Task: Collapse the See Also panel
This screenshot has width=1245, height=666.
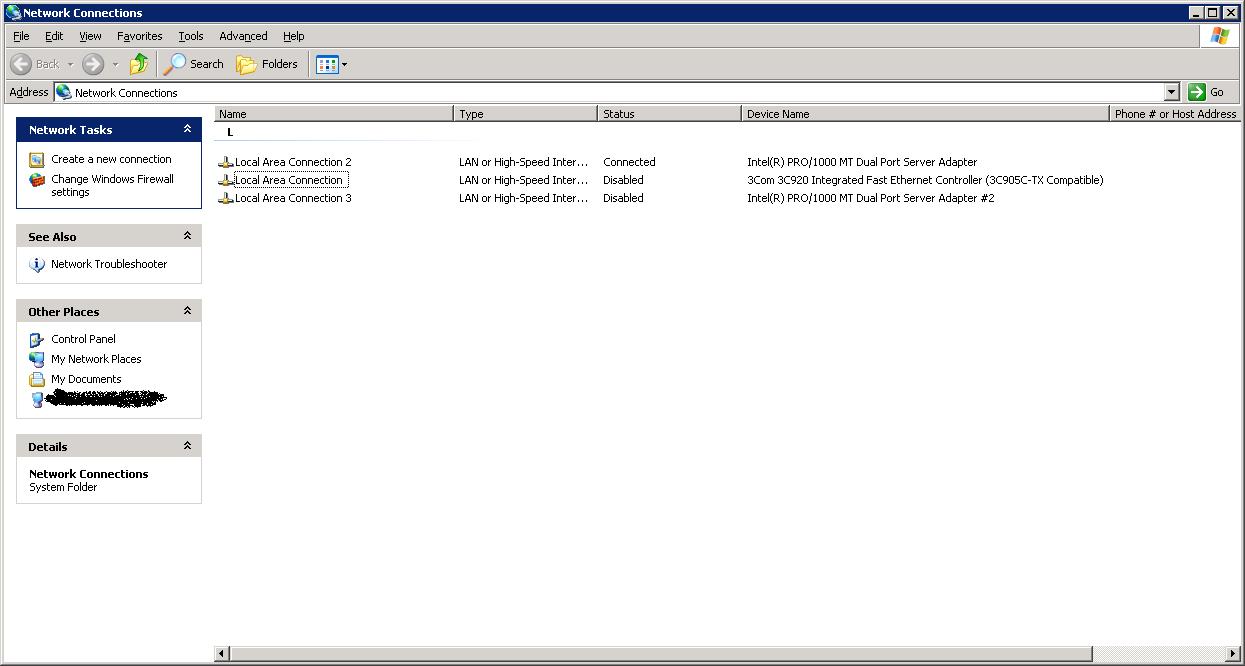Action: tap(187, 236)
